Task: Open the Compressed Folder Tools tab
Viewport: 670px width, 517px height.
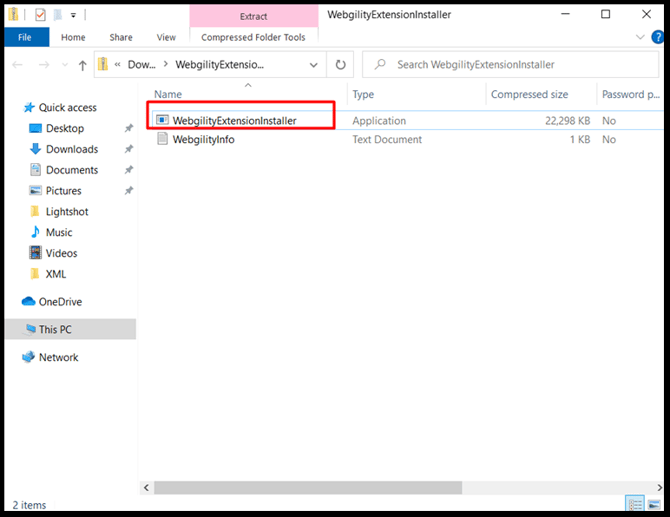Action: (x=253, y=37)
